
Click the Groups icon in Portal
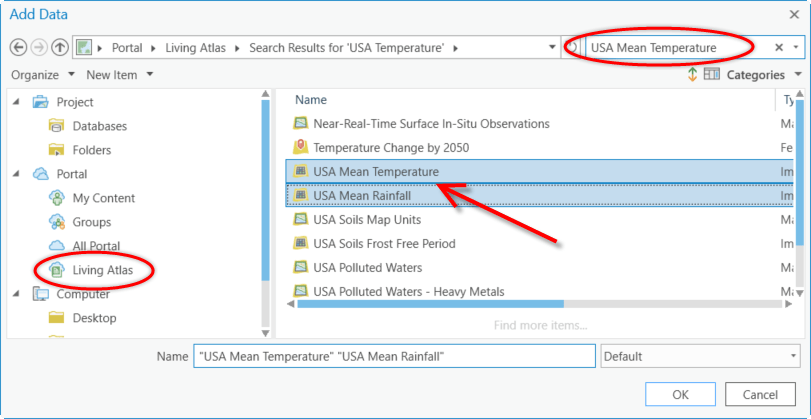pyautogui.click(x=56, y=222)
